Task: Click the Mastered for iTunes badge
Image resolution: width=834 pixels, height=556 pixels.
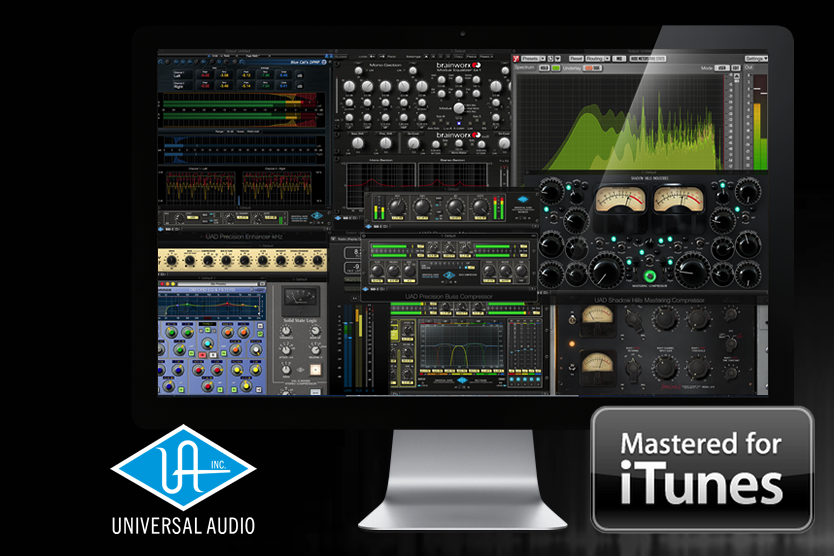Action: [702, 469]
